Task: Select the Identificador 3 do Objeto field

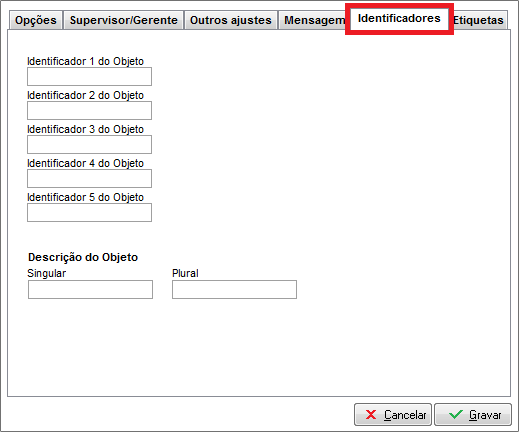Action: pyautogui.click(x=89, y=144)
